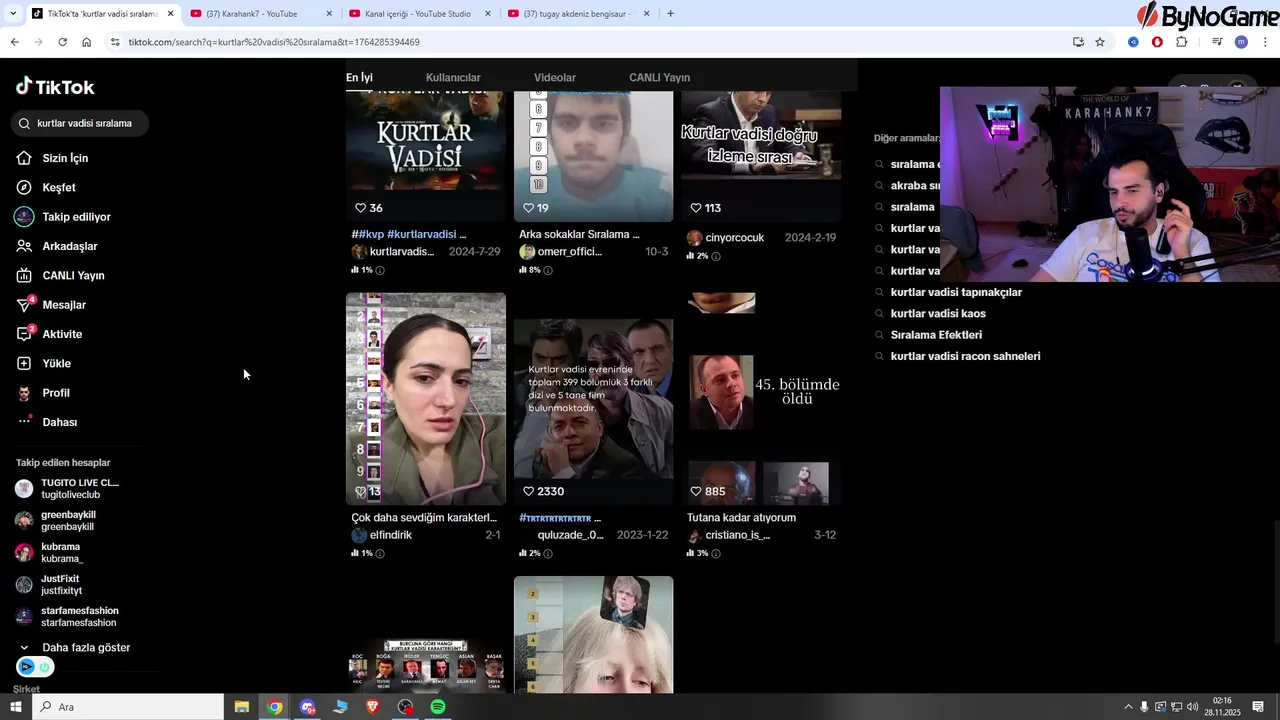
Task: Open the Windows Start menu
Action: [x=15, y=707]
